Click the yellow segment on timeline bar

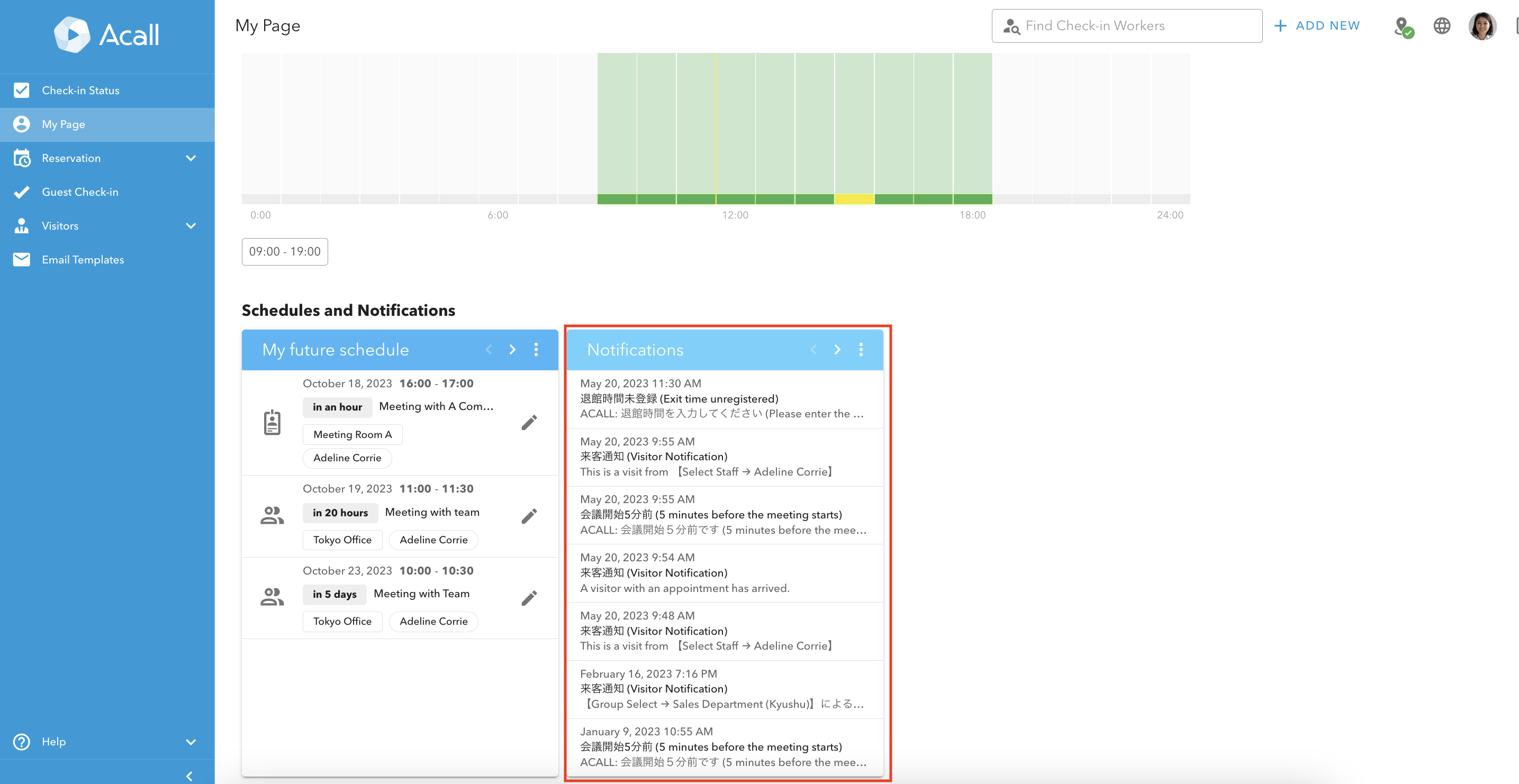(854, 199)
